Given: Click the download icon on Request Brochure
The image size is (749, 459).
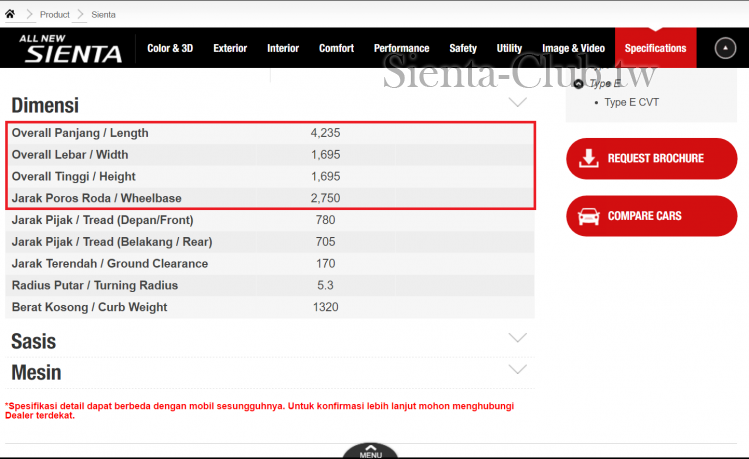Looking at the screenshot, I should tap(589, 158).
